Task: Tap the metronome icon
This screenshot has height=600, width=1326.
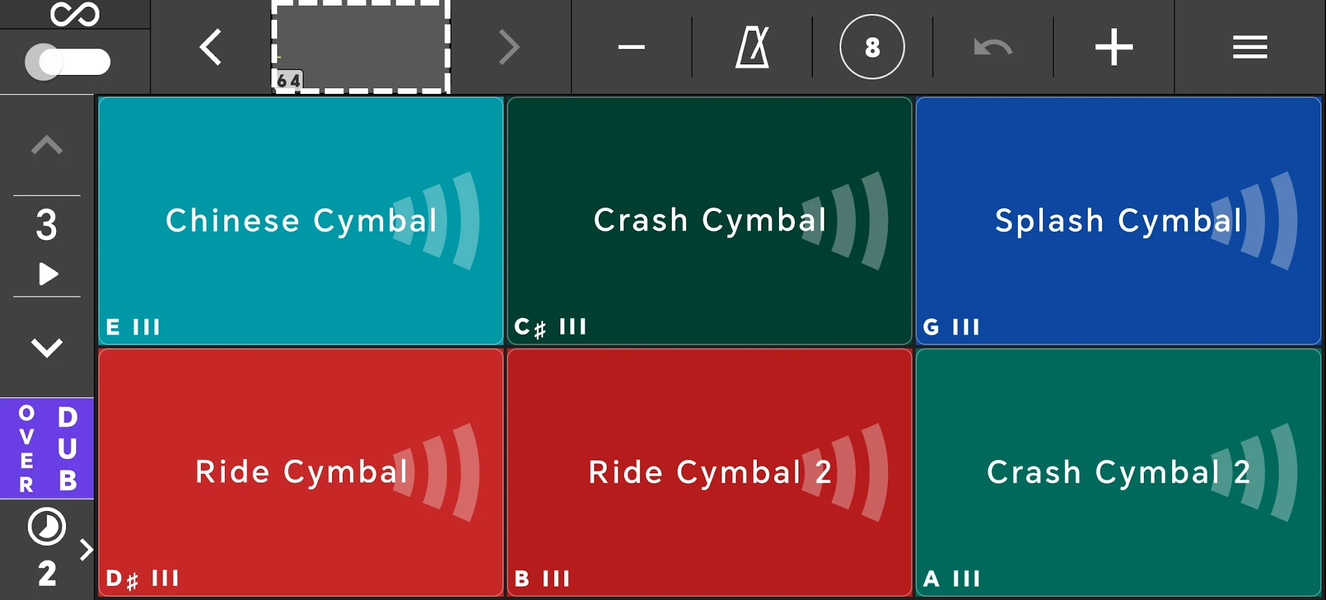Action: 752,47
